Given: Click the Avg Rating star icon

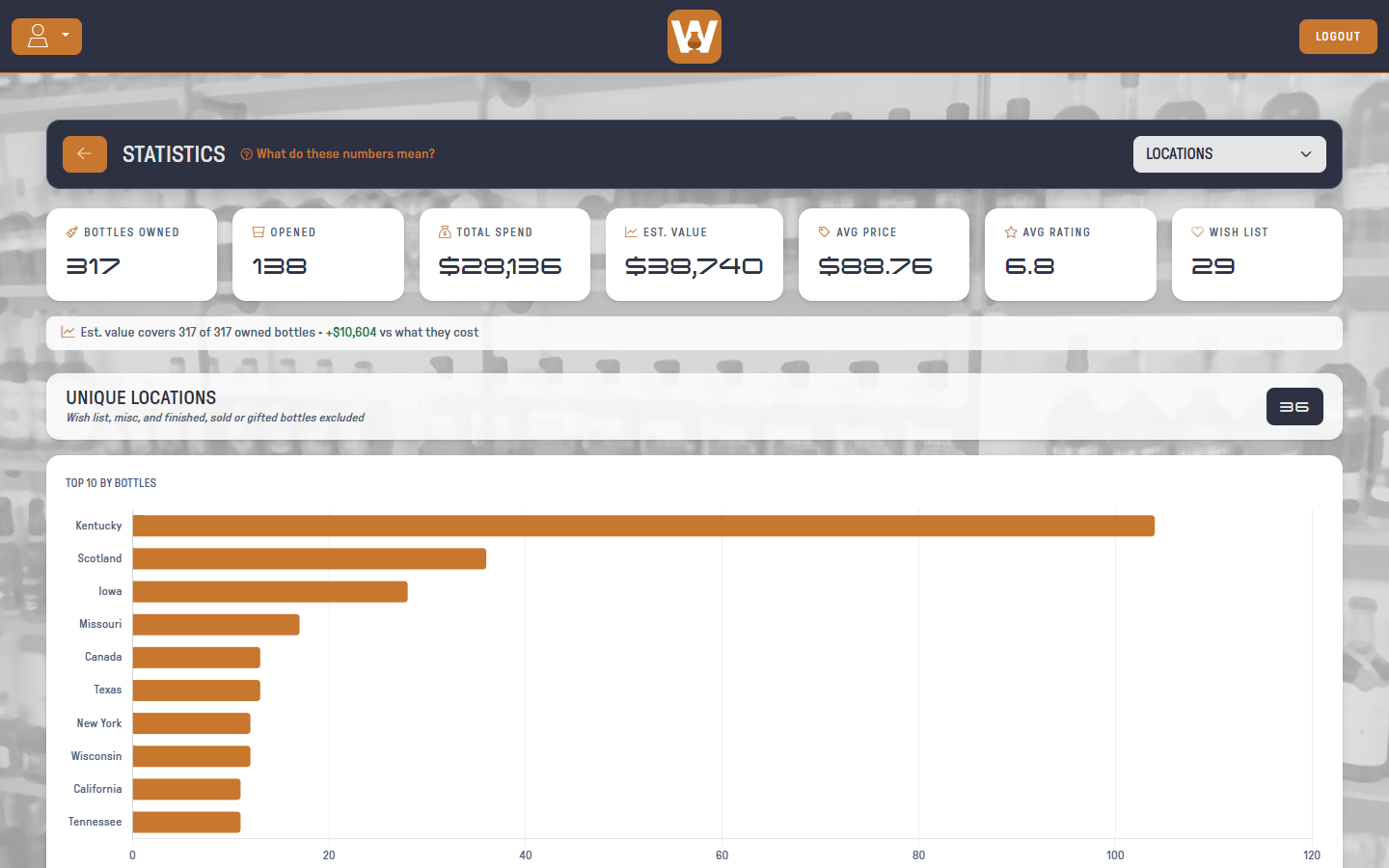Looking at the screenshot, I should (1011, 232).
